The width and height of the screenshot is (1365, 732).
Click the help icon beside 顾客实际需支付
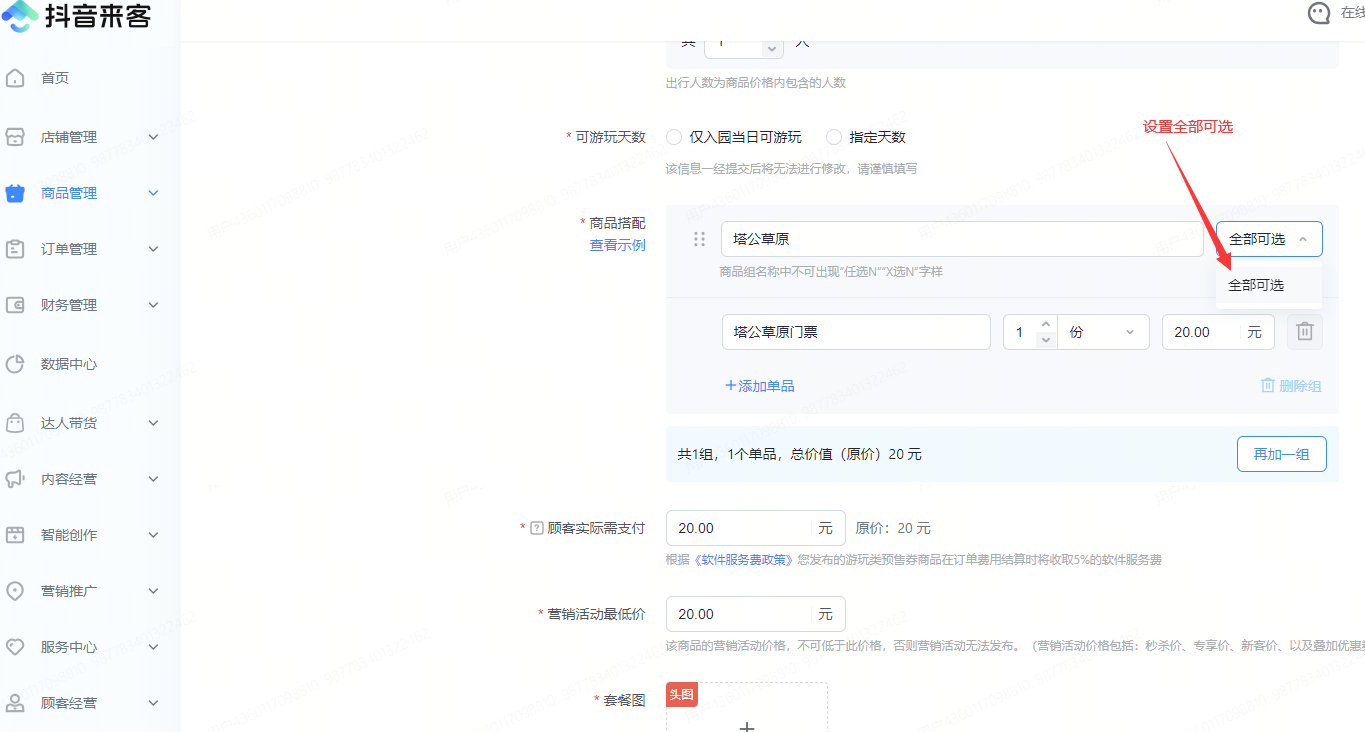pyautogui.click(x=536, y=528)
